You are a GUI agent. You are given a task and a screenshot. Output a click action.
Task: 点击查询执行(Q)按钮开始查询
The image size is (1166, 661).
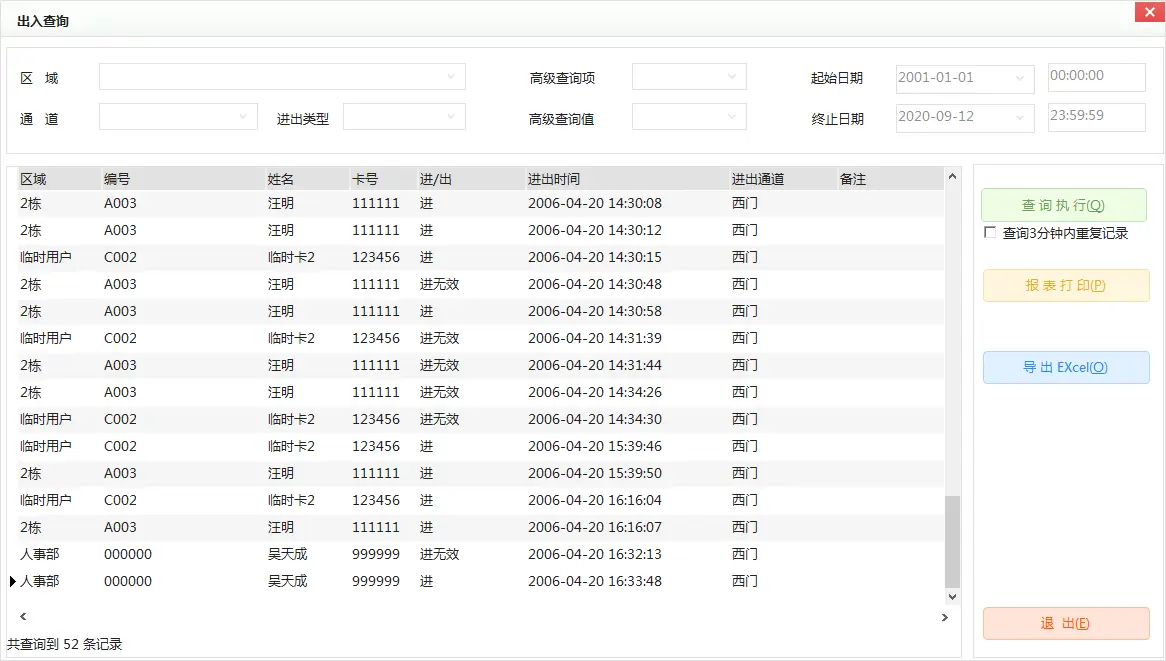(x=1065, y=204)
